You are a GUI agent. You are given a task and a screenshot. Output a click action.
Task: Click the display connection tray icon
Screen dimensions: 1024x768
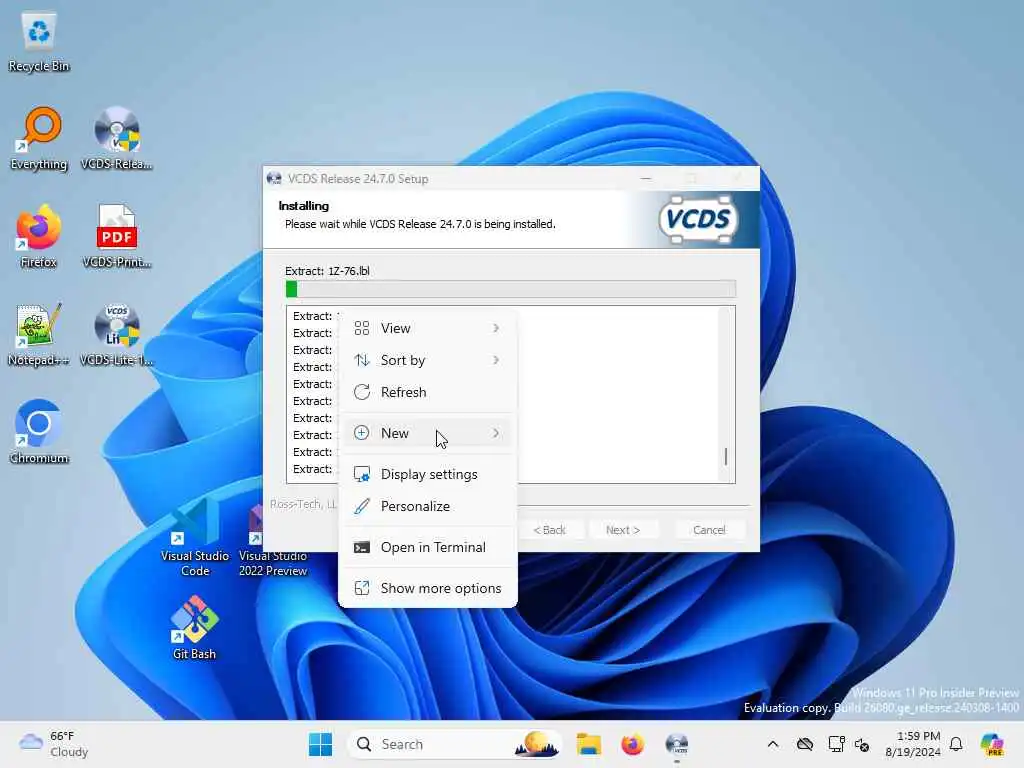[836, 744]
